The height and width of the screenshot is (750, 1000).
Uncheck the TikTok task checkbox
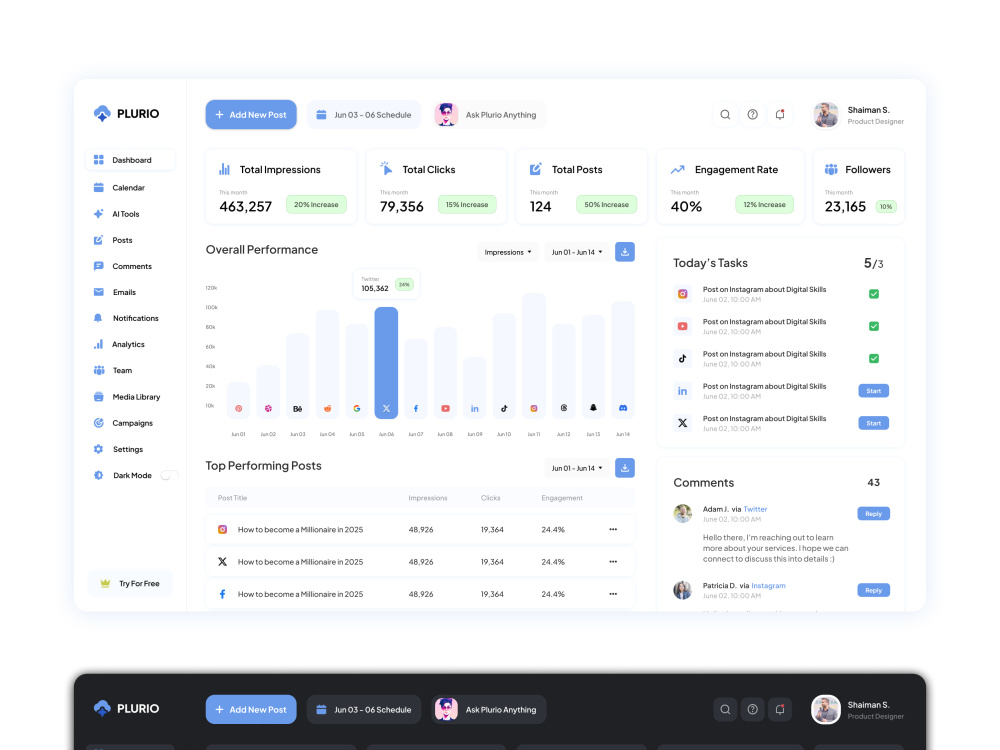(x=874, y=358)
